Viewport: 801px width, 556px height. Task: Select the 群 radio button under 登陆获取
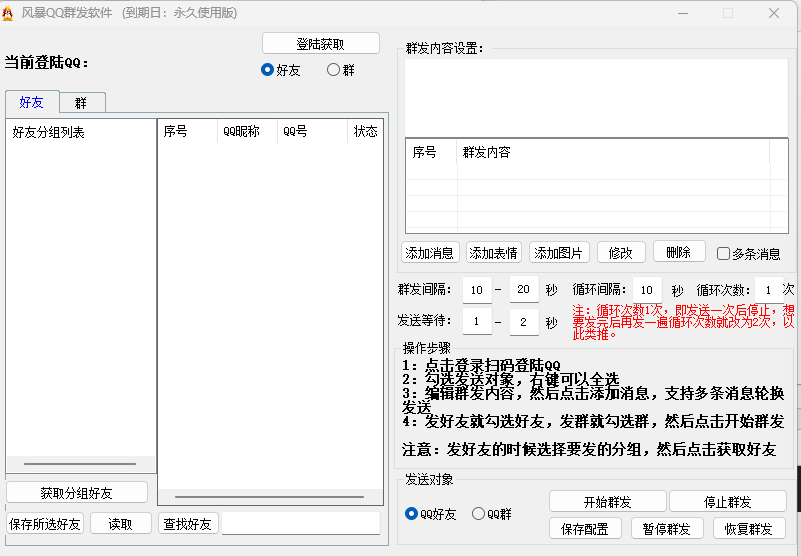point(333,70)
